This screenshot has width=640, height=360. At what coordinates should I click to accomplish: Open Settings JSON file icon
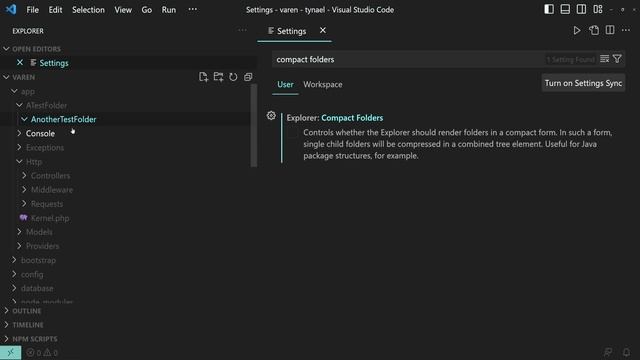(x=594, y=31)
